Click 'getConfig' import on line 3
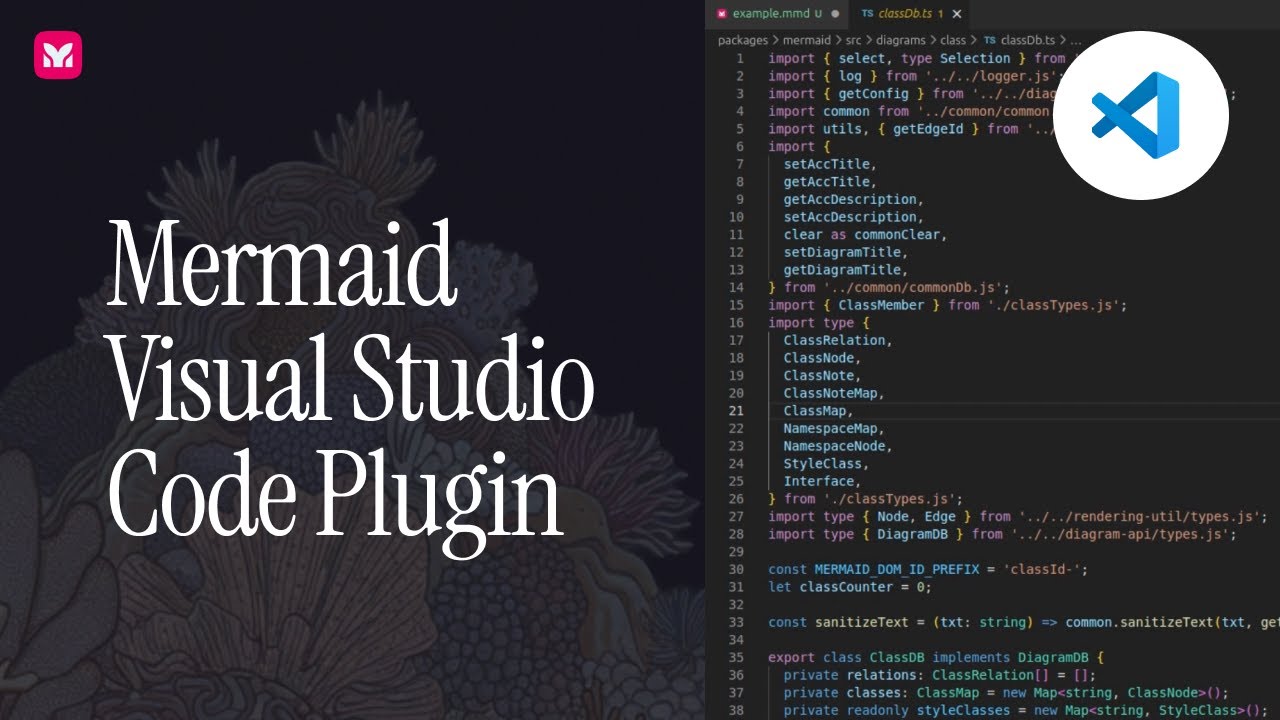1280x720 pixels. 874,94
